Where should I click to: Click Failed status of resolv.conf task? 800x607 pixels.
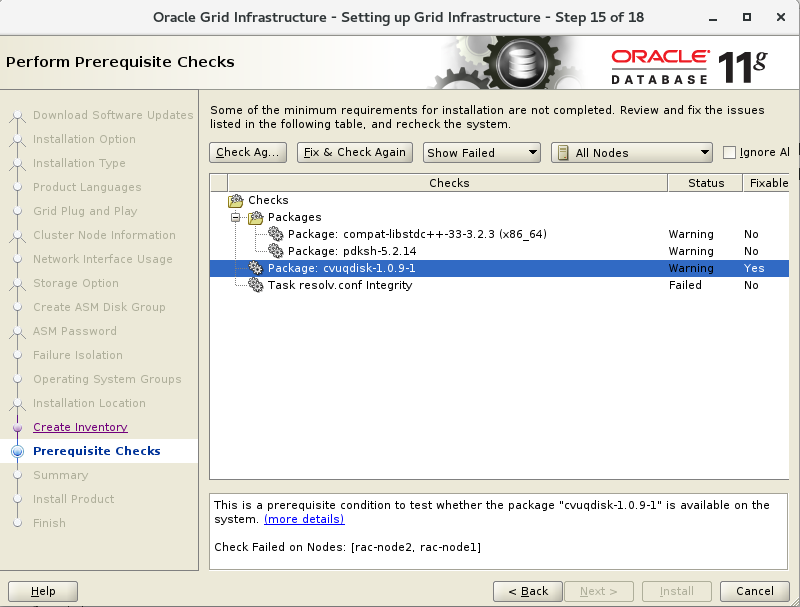click(685, 285)
